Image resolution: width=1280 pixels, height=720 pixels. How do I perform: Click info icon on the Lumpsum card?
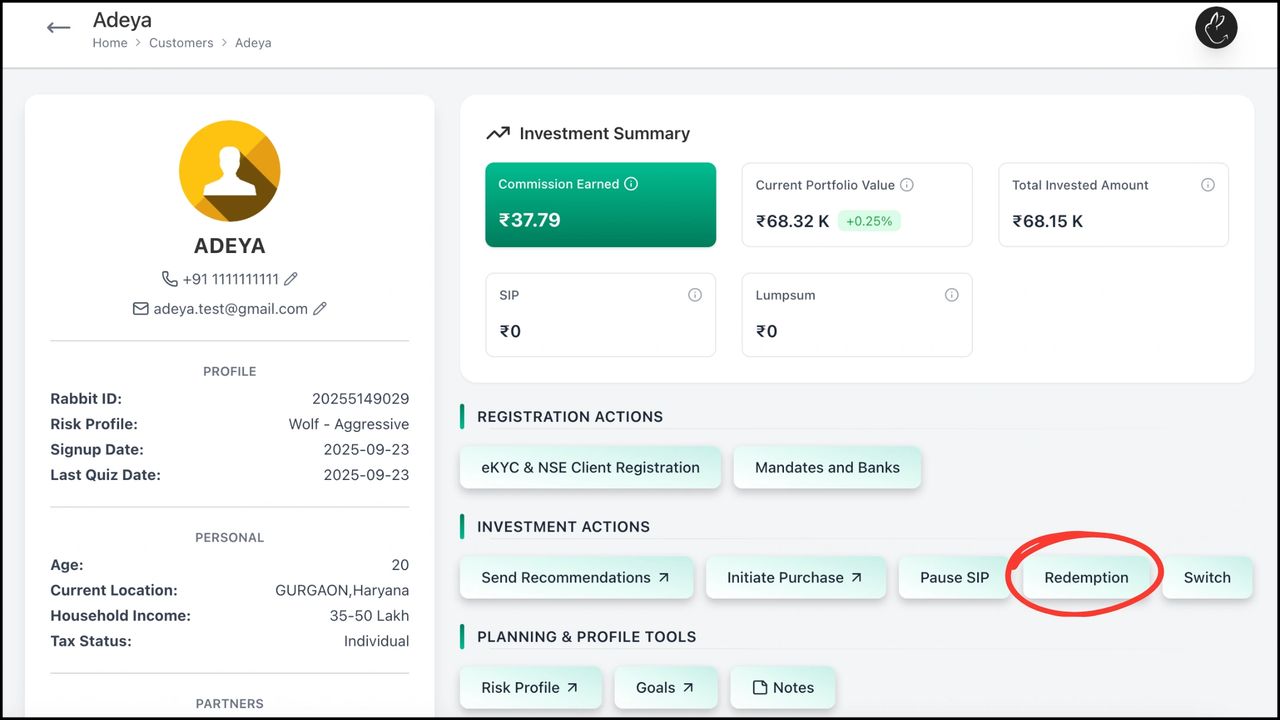952,295
